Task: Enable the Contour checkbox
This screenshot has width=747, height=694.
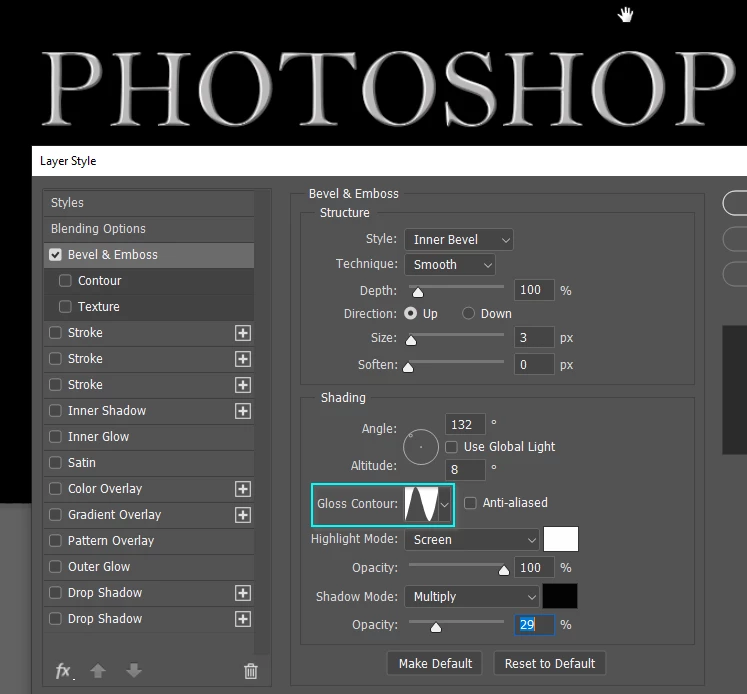Action: point(65,281)
